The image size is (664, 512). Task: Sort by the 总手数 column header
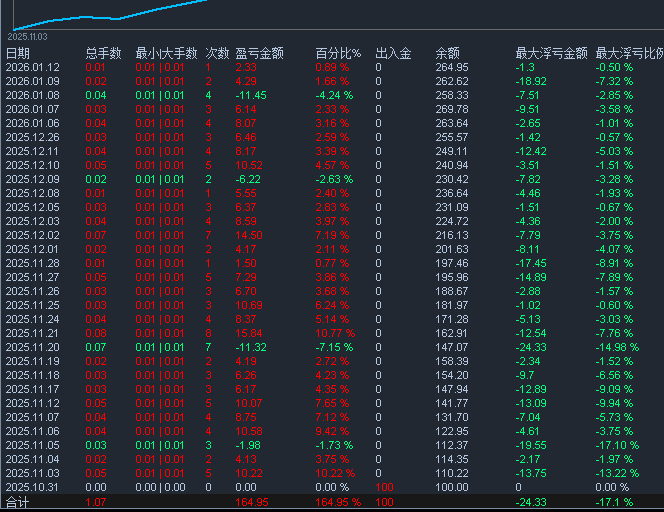(103, 53)
